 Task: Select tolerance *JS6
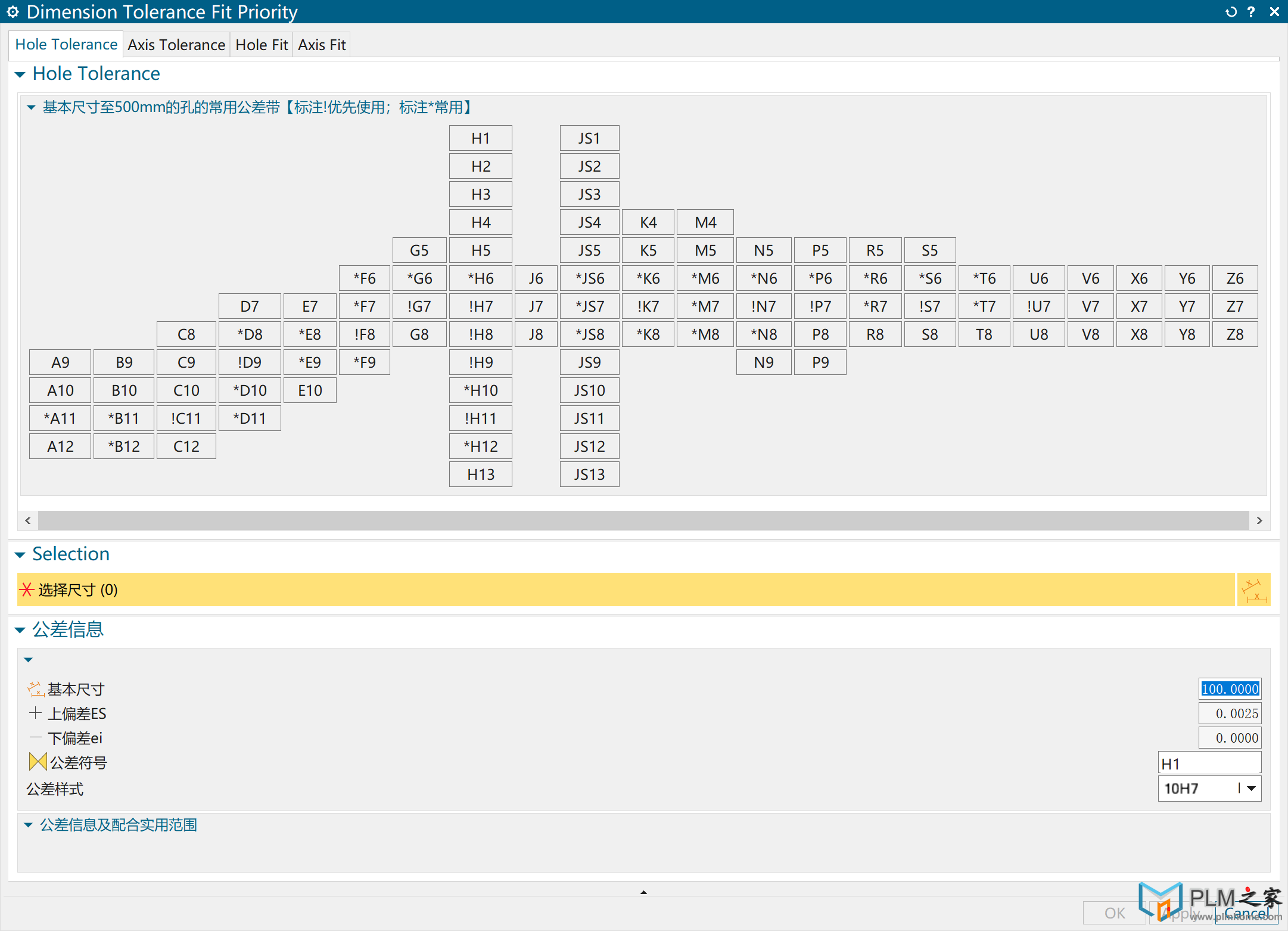click(x=589, y=278)
